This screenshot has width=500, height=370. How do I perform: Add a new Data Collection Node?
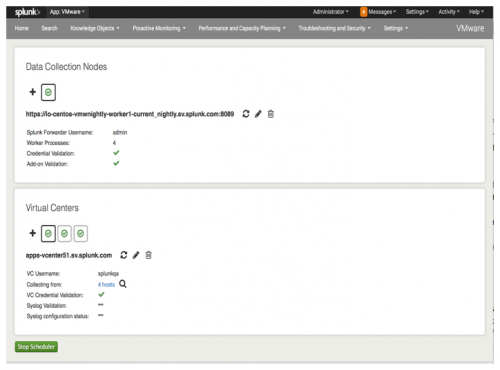[32, 92]
